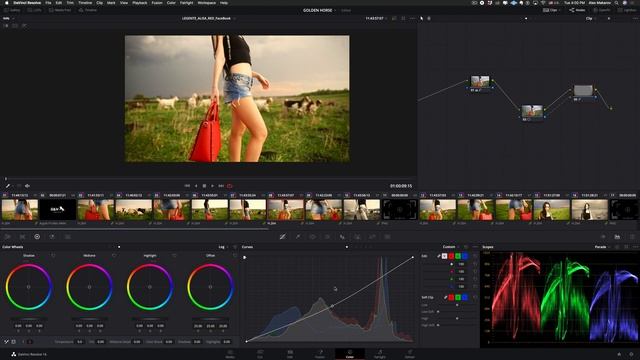This screenshot has width=640, height=360.
Task: Open the Playback menu
Action: coord(140,2)
